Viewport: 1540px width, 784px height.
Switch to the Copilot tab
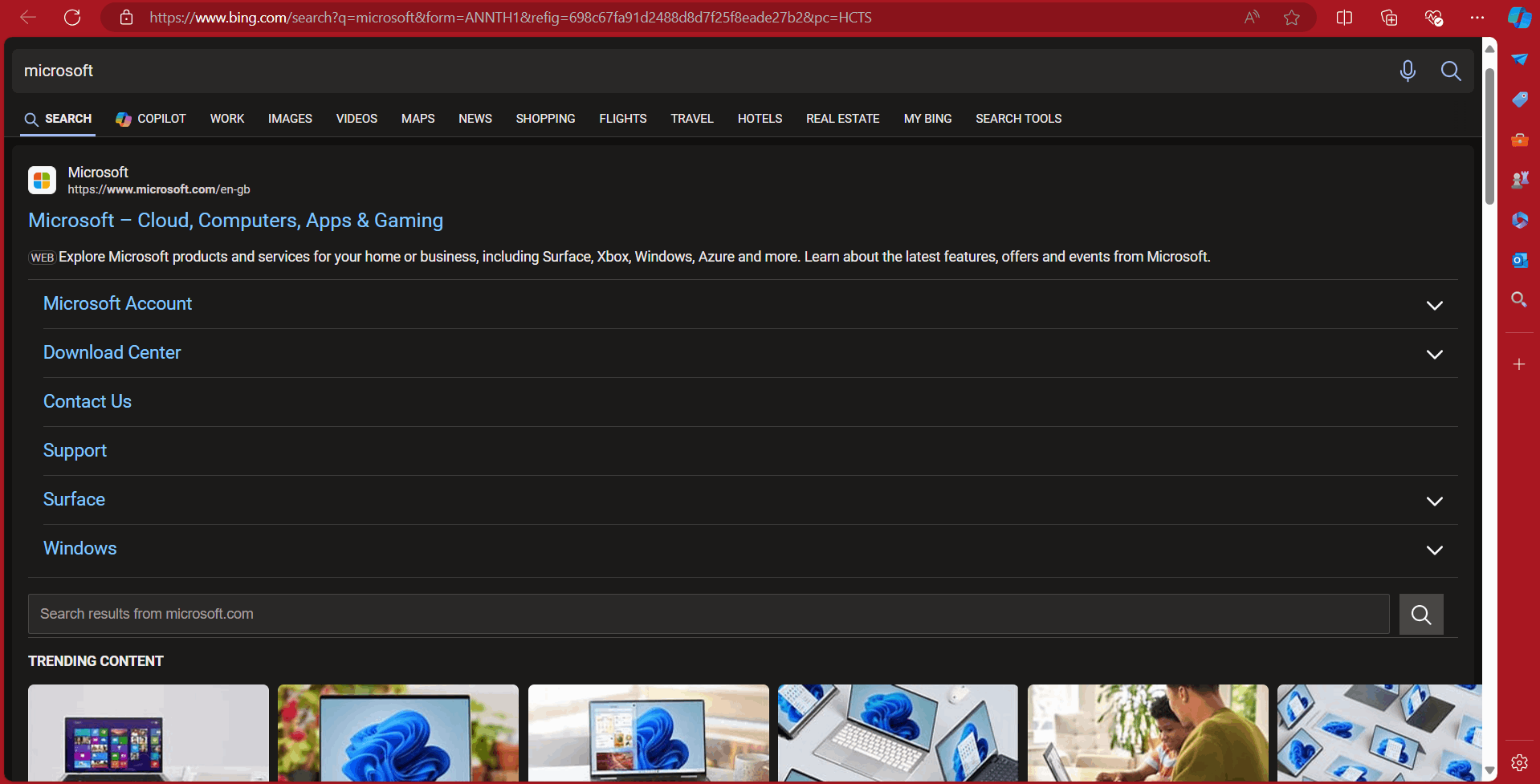(x=151, y=119)
